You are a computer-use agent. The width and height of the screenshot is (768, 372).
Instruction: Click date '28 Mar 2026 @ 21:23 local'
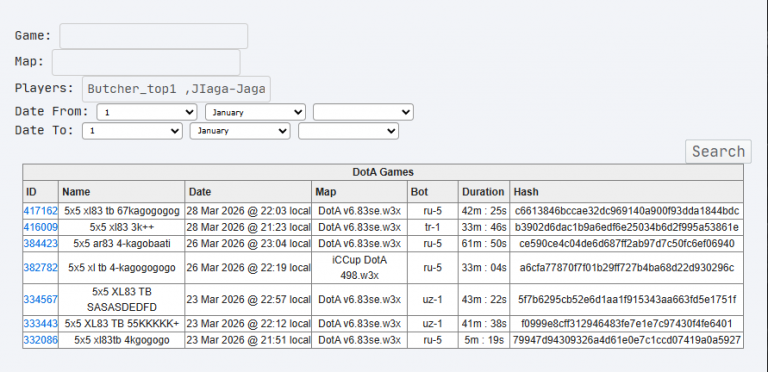248,227
